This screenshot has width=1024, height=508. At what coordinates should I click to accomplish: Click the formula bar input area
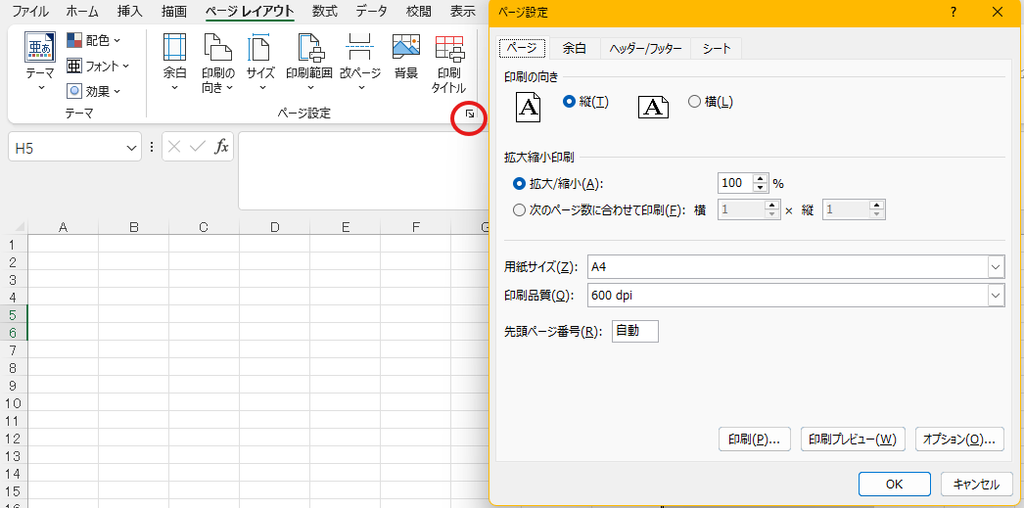coord(362,170)
